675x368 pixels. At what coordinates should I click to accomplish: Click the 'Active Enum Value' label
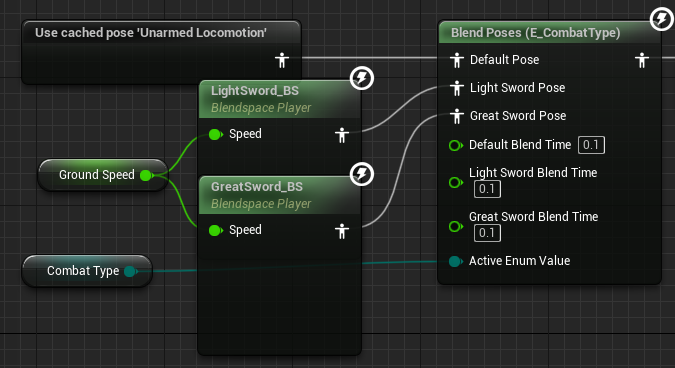pyautogui.click(x=520, y=261)
